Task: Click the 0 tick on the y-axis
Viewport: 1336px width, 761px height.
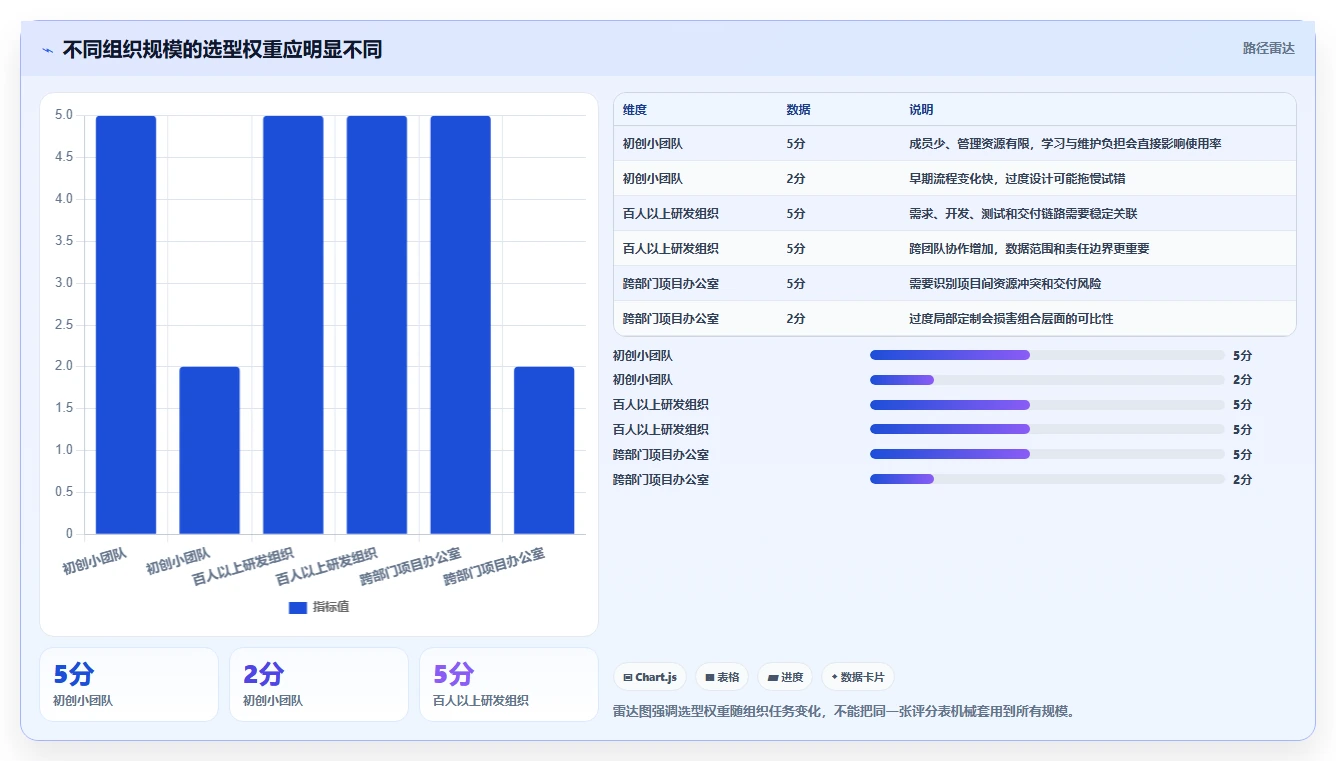Action: click(x=70, y=534)
